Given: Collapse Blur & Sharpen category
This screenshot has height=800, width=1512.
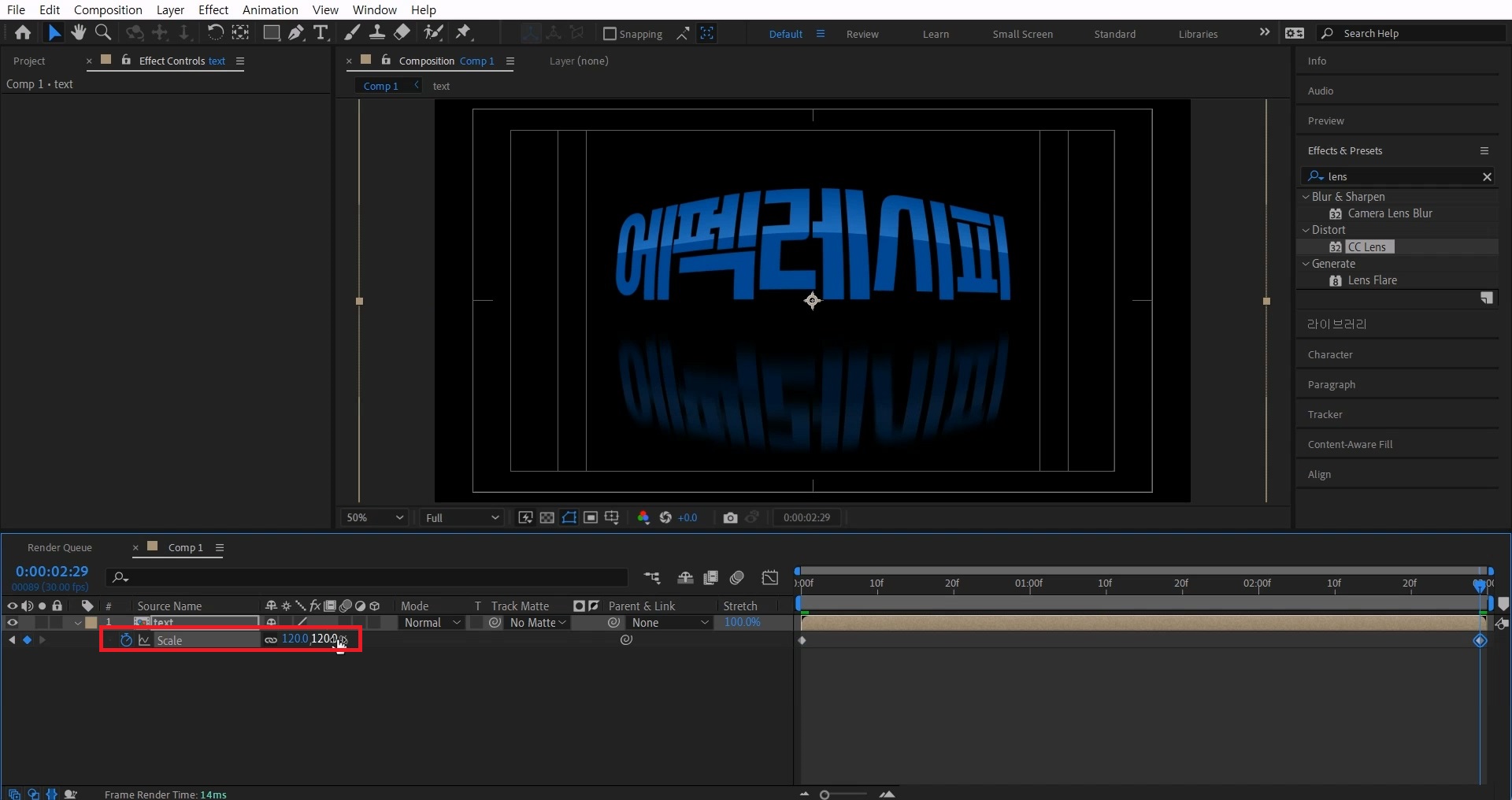Looking at the screenshot, I should [1306, 197].
